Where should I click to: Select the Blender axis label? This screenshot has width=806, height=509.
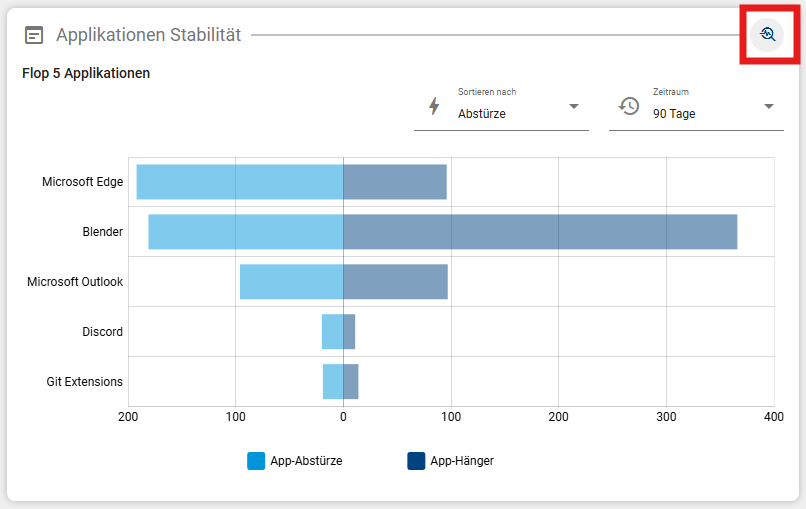102,232
